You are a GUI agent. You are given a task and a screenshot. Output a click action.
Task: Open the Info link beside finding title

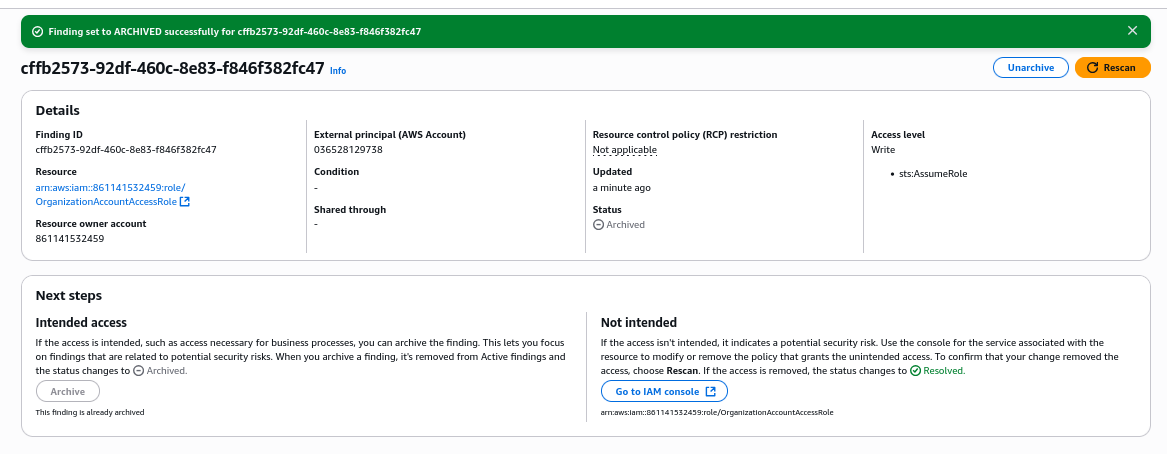click(338, 71)
